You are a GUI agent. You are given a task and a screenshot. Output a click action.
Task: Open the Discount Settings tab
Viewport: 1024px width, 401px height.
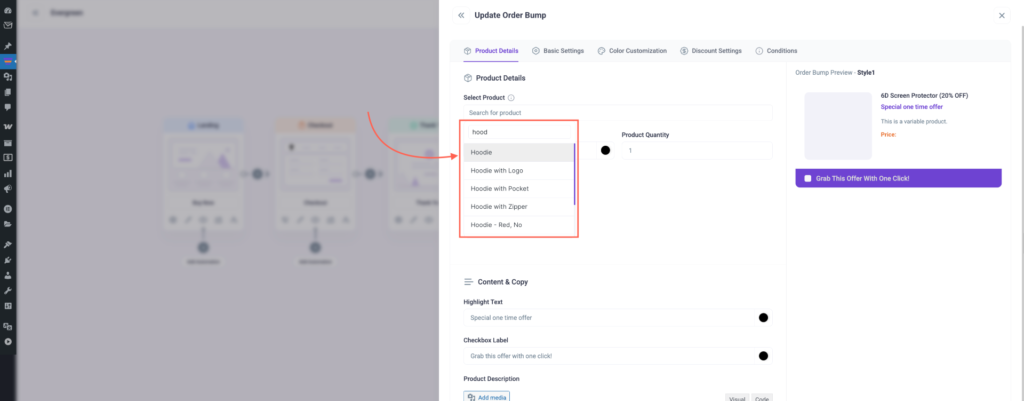[710, 50]
